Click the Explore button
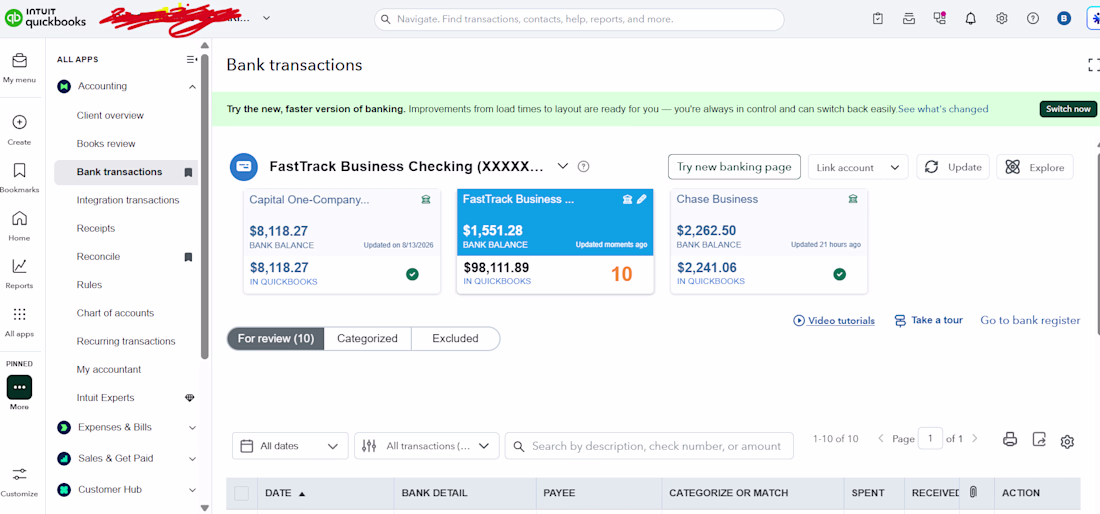 pos(1035,167)
